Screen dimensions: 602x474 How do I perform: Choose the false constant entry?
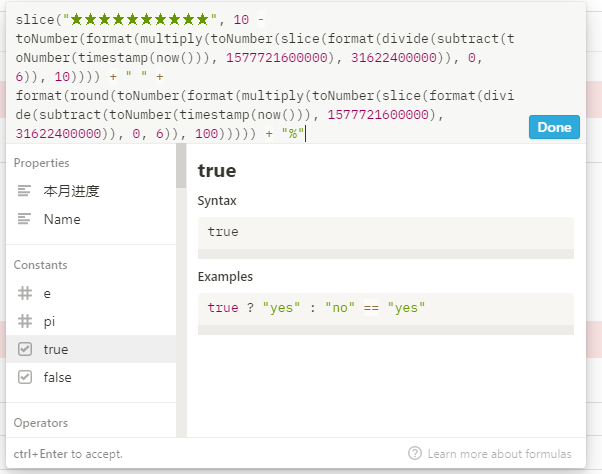click(x=91, y=377)
